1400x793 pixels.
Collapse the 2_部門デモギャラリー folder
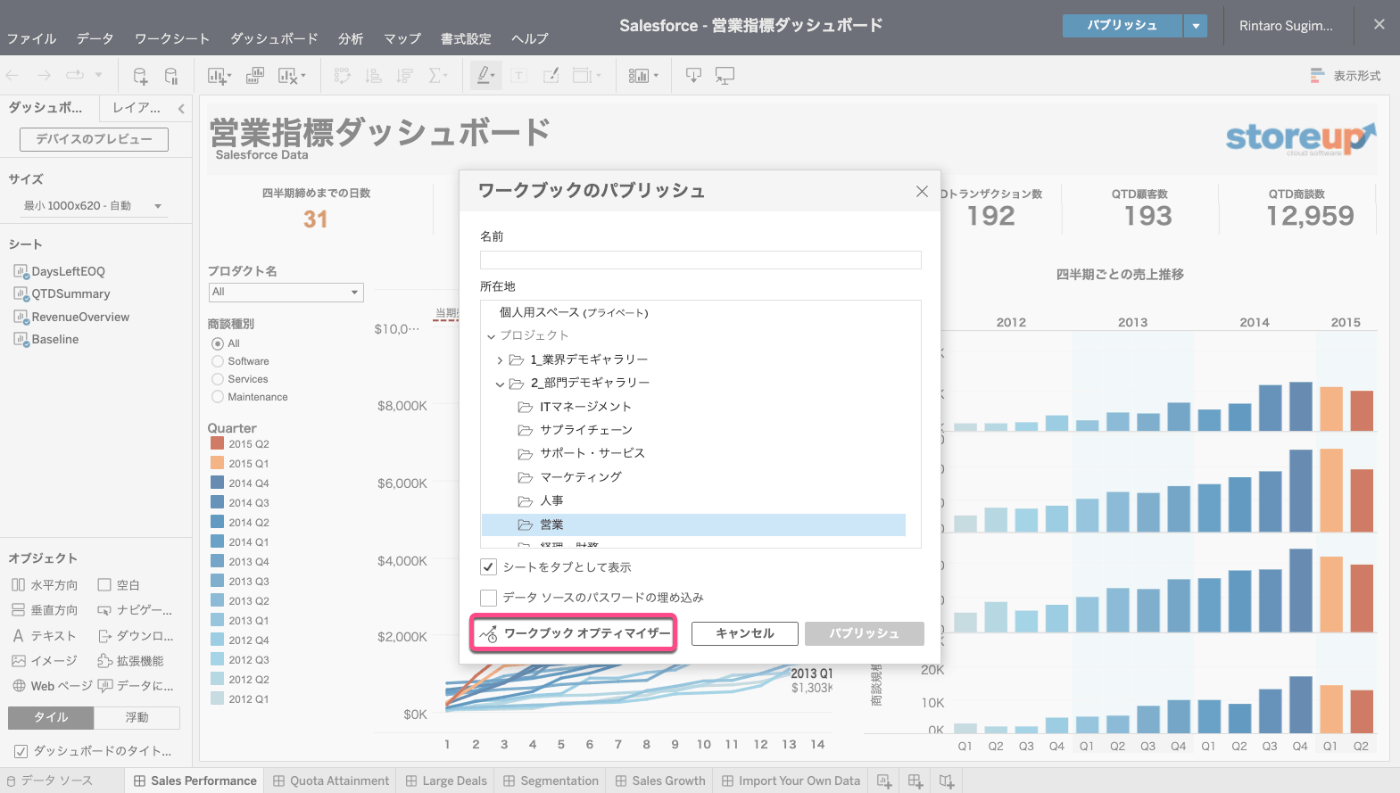pyautogui.click(x=500, y=383)
